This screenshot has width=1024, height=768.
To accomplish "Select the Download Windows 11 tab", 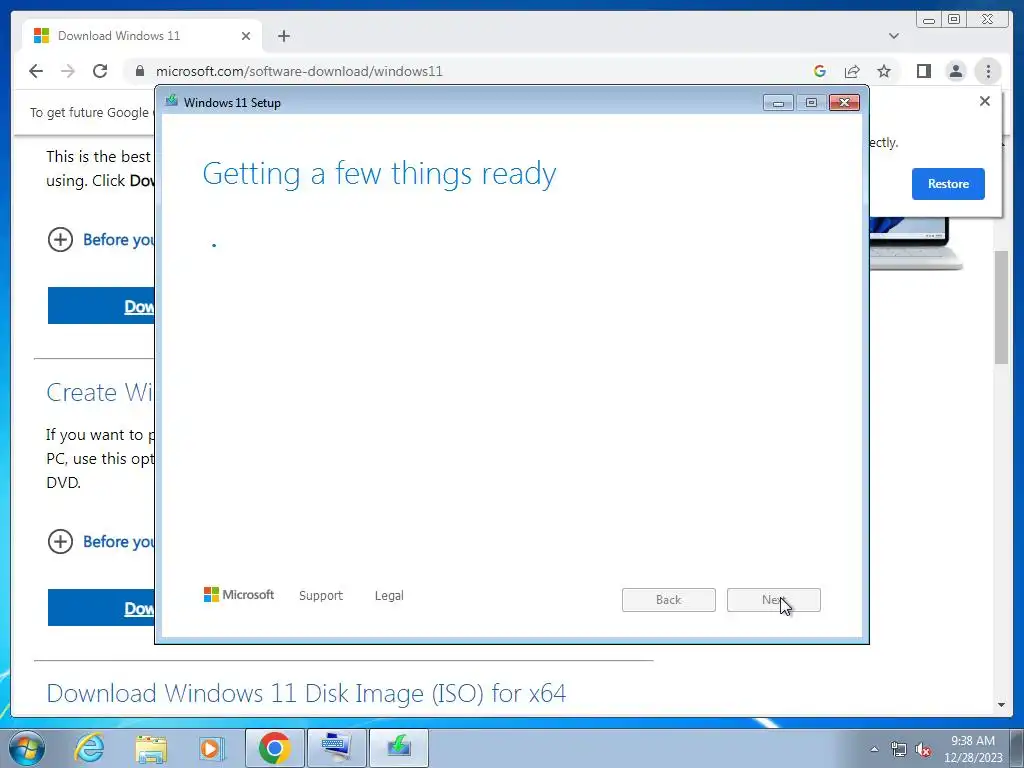I will 142,36.
